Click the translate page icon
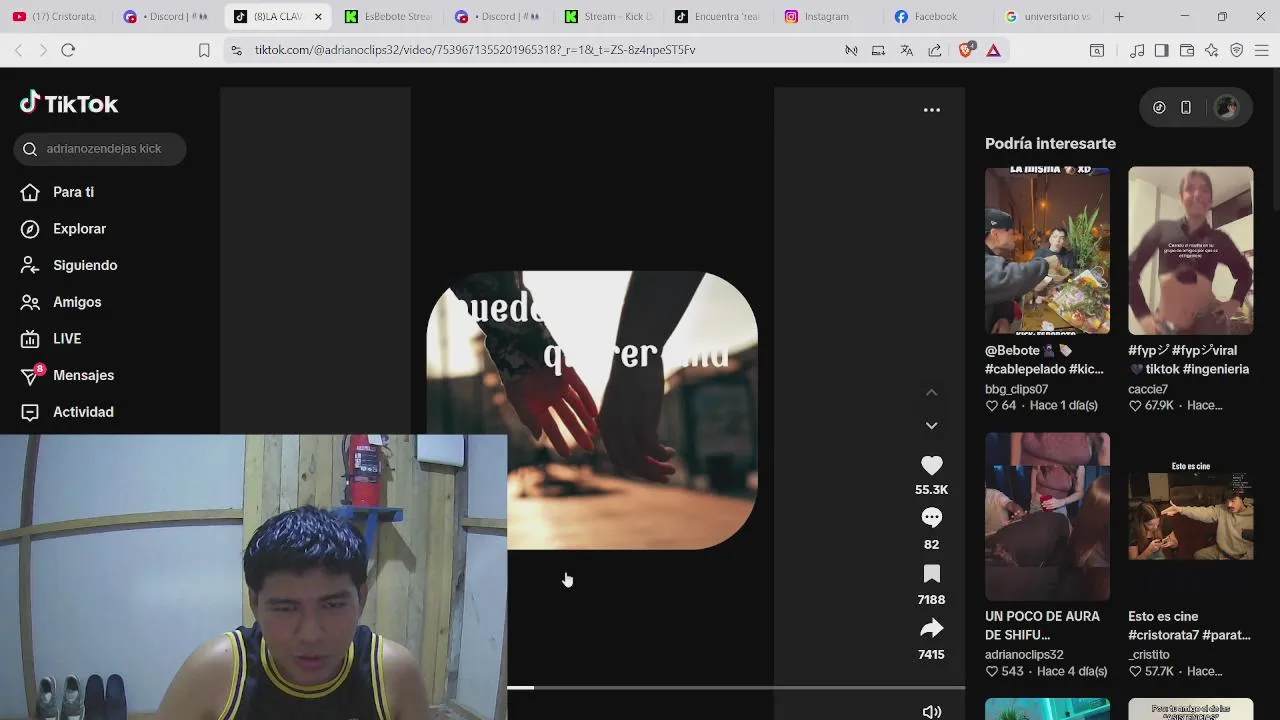The width and height of the screenshot is (1280, 720). (906, 50)
